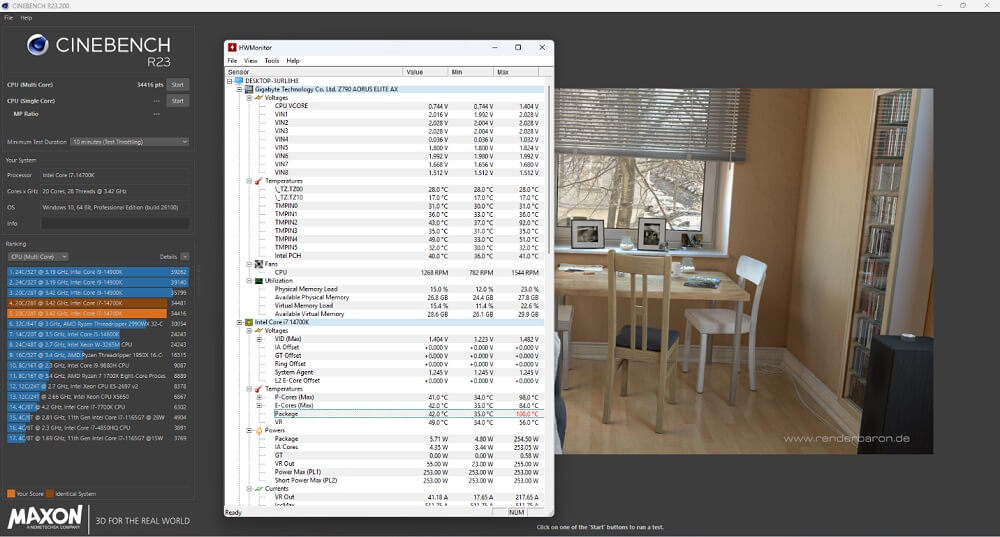Click the Temperatures thermometer icon under Gigabyte motherboard
1000x537 pixels.
tap(258, 181)
